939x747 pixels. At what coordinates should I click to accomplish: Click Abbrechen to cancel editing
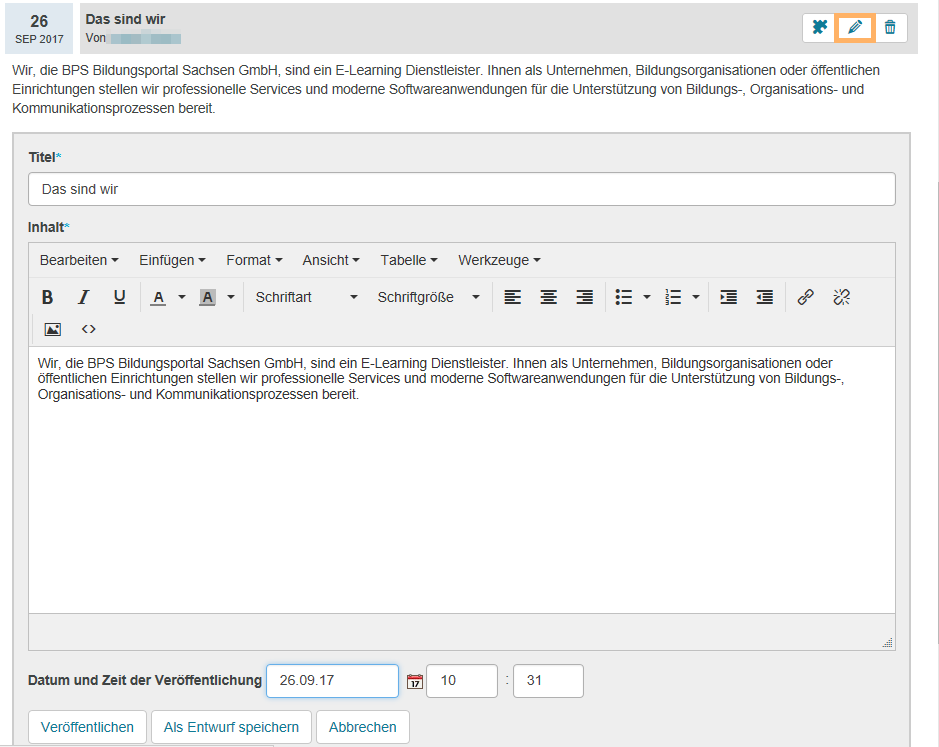(362, 727)
